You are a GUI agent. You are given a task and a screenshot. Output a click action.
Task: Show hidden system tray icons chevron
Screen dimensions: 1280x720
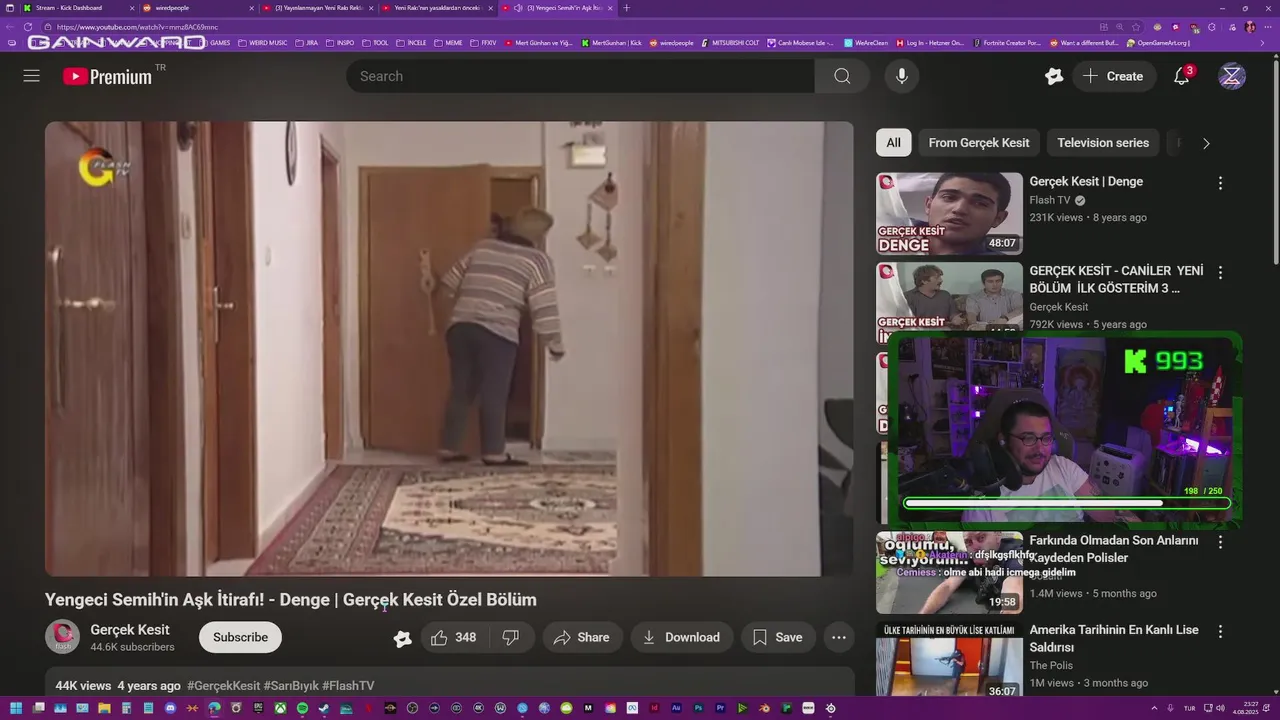[x=1154, y=708]
